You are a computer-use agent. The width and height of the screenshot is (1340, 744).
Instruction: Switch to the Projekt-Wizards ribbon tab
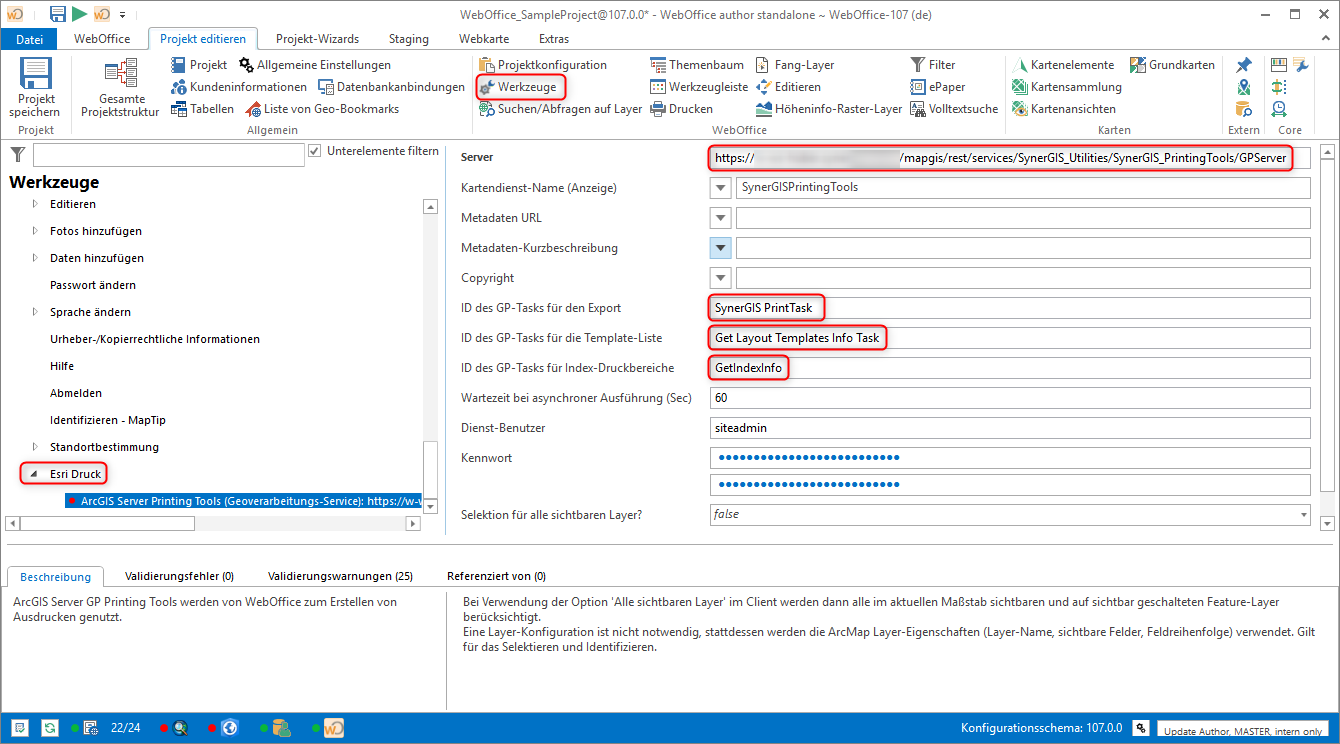point(317,39)
